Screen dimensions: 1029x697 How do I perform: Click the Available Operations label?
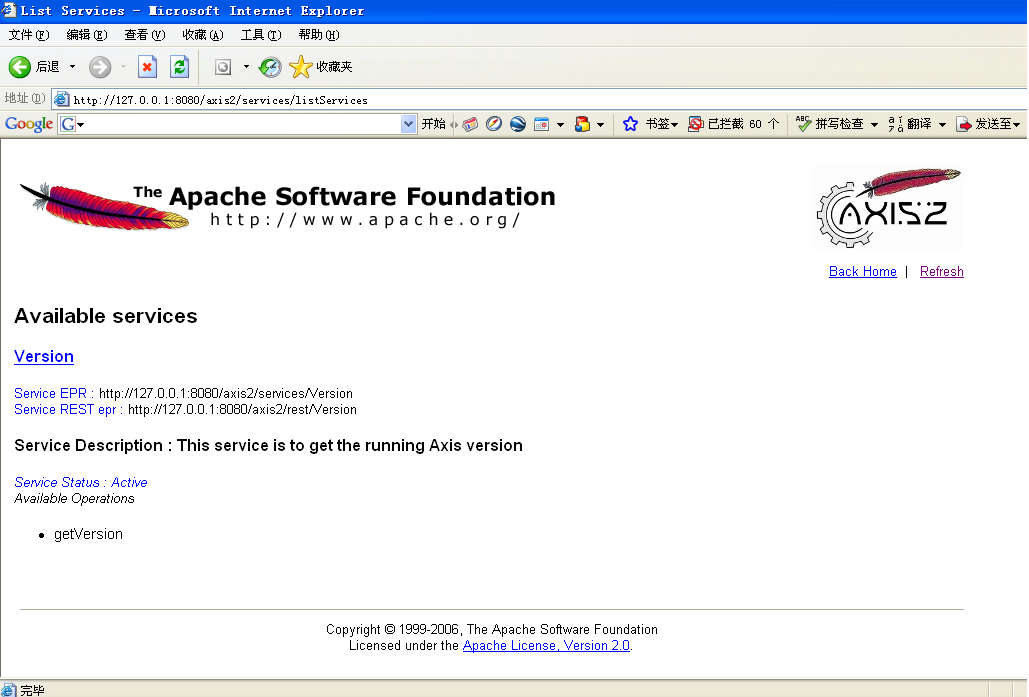point(74,499)
